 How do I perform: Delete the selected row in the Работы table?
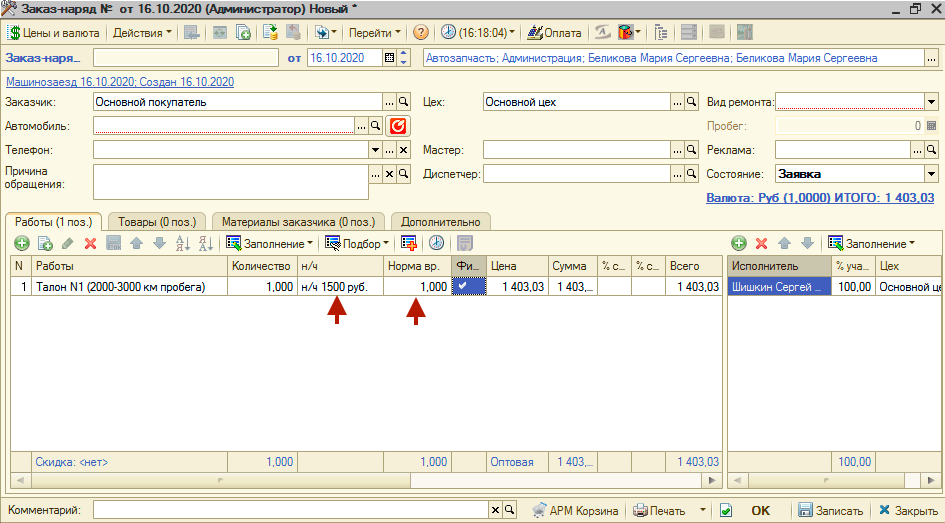(x=90, y=243)
